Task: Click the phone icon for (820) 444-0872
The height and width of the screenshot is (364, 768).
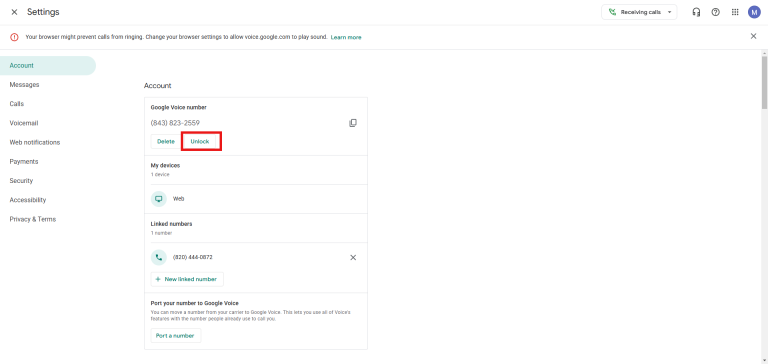Action: tap(159, 257)
